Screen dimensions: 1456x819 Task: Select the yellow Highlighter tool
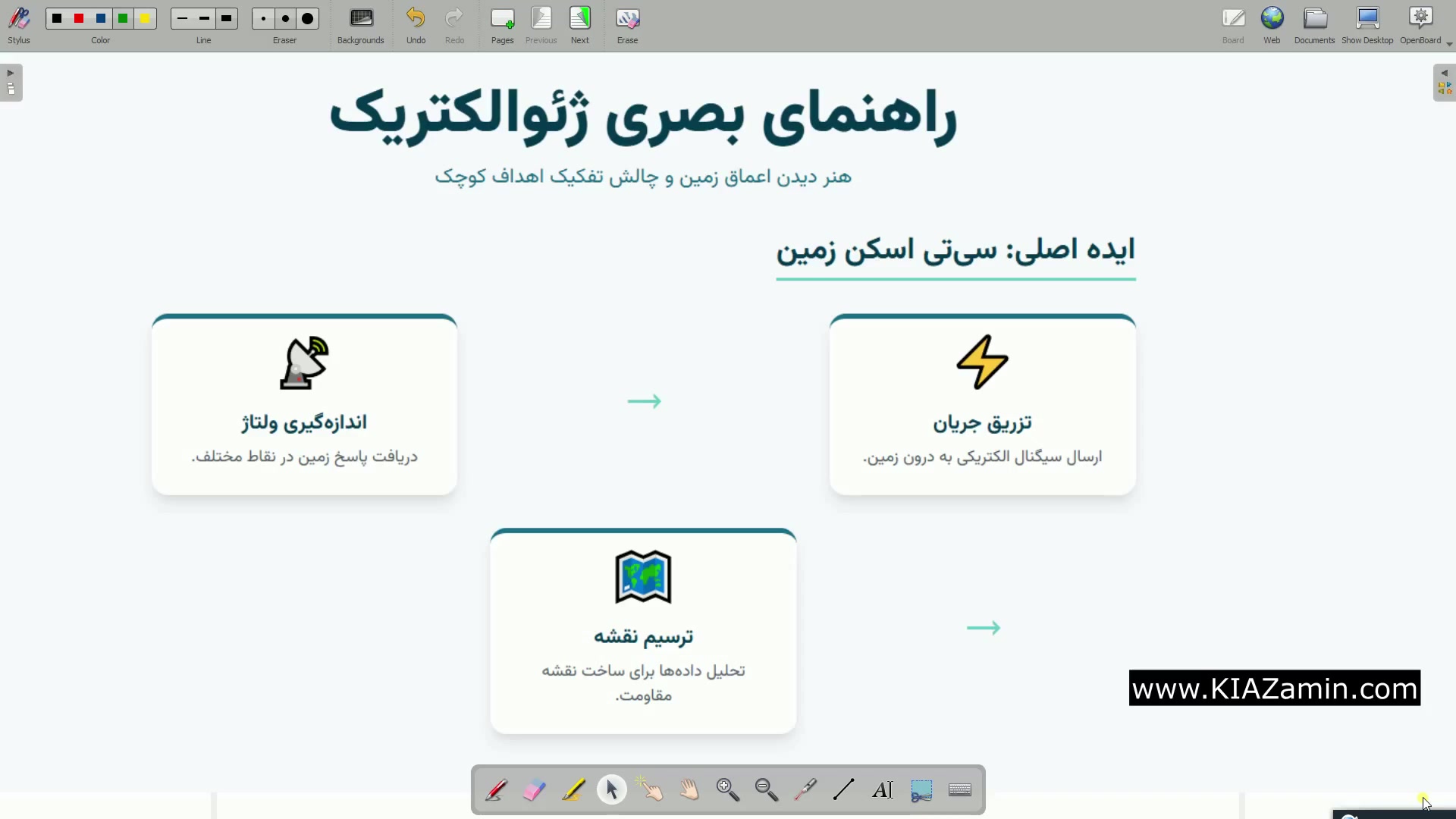(x=573, y=790)
